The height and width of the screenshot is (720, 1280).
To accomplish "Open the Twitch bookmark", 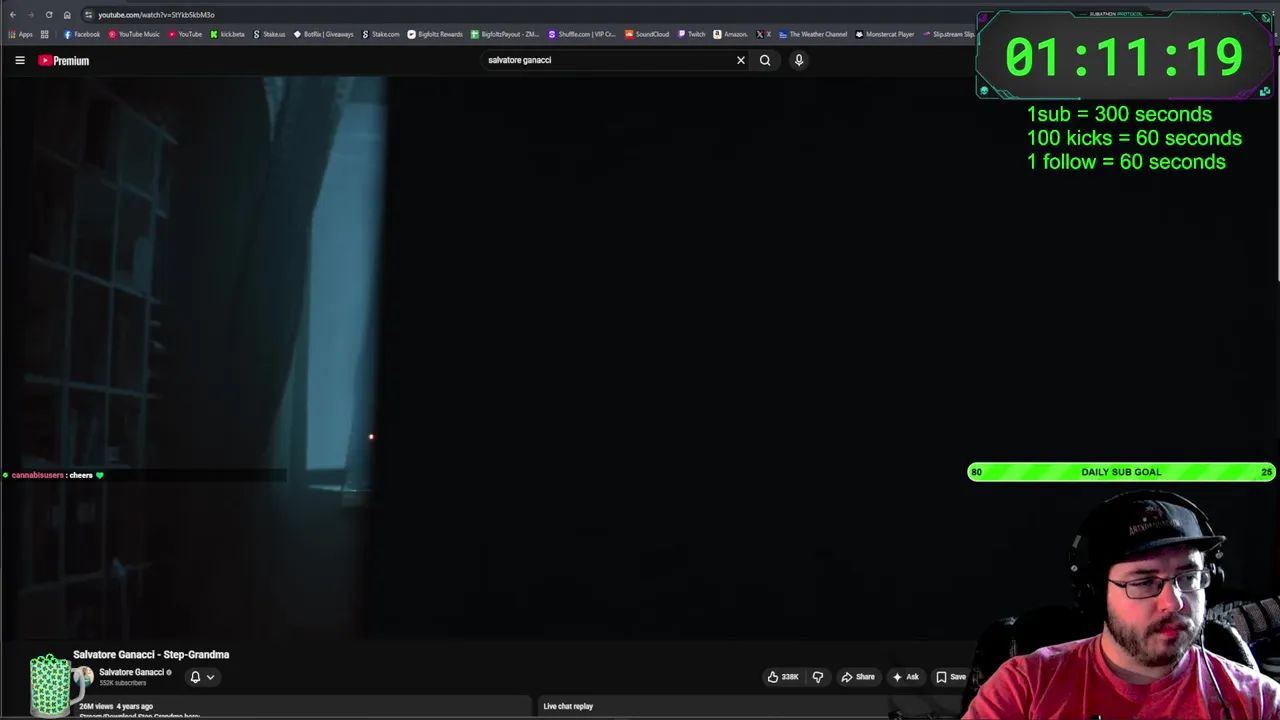I will coord(691,34).
